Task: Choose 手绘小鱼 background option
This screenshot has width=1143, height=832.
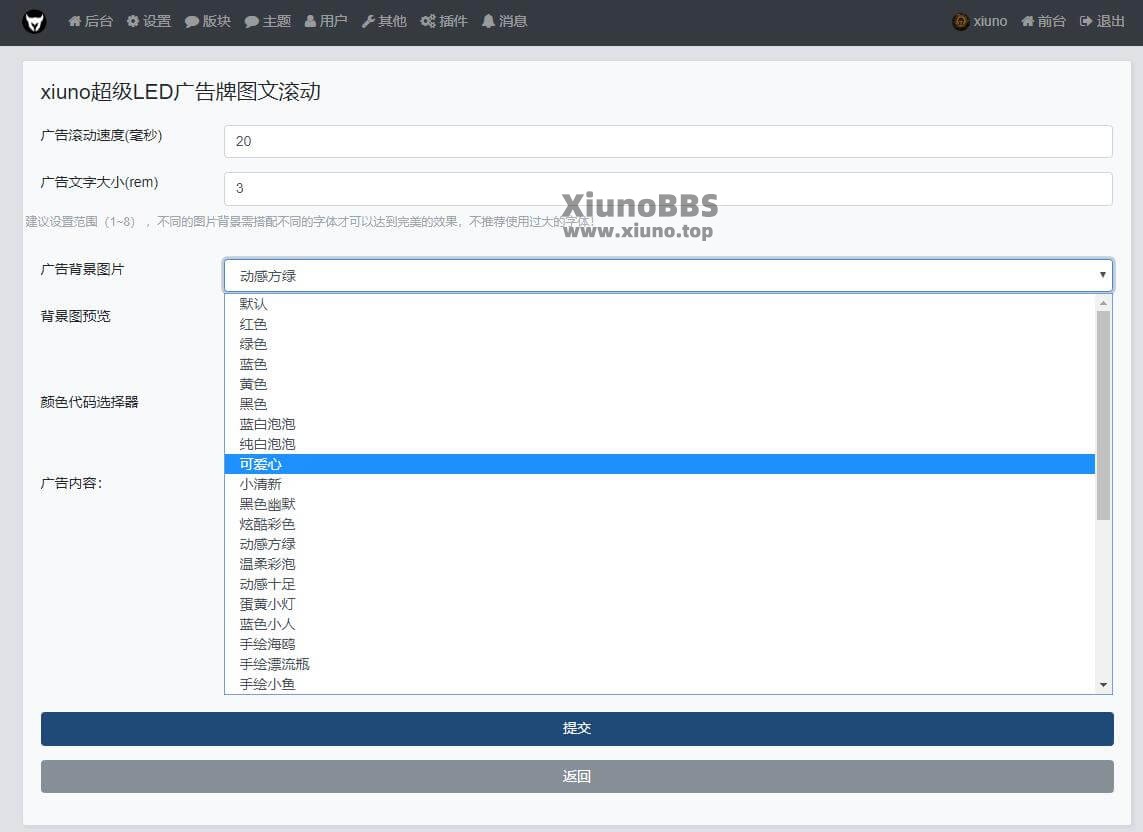Action: [660, 684]
